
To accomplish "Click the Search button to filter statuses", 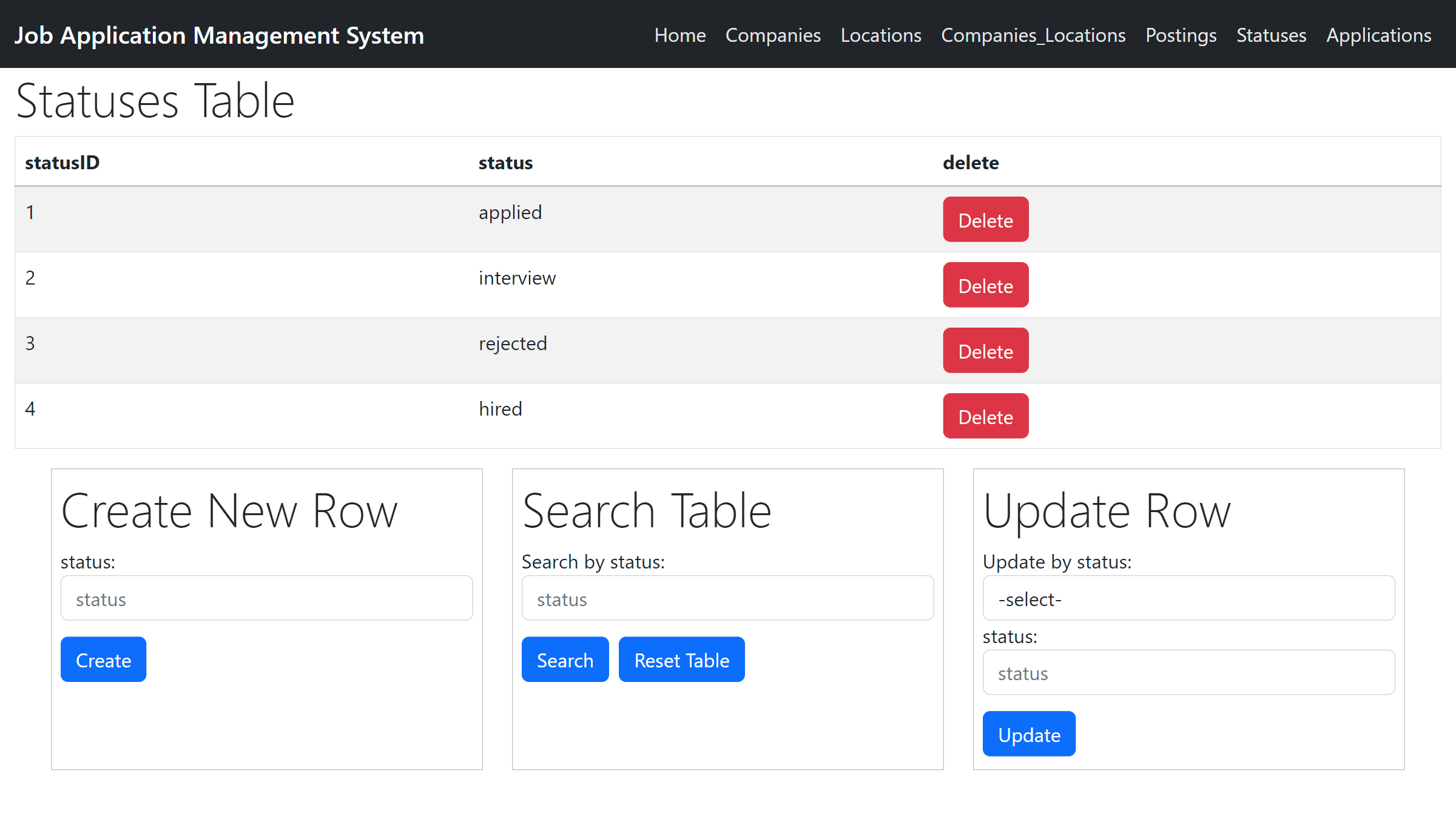I will click(565, 660).
